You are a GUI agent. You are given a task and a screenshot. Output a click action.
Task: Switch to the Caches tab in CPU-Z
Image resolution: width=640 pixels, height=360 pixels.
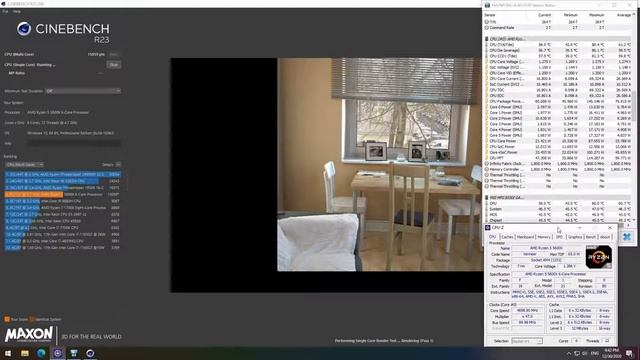(x=507, y=237)
